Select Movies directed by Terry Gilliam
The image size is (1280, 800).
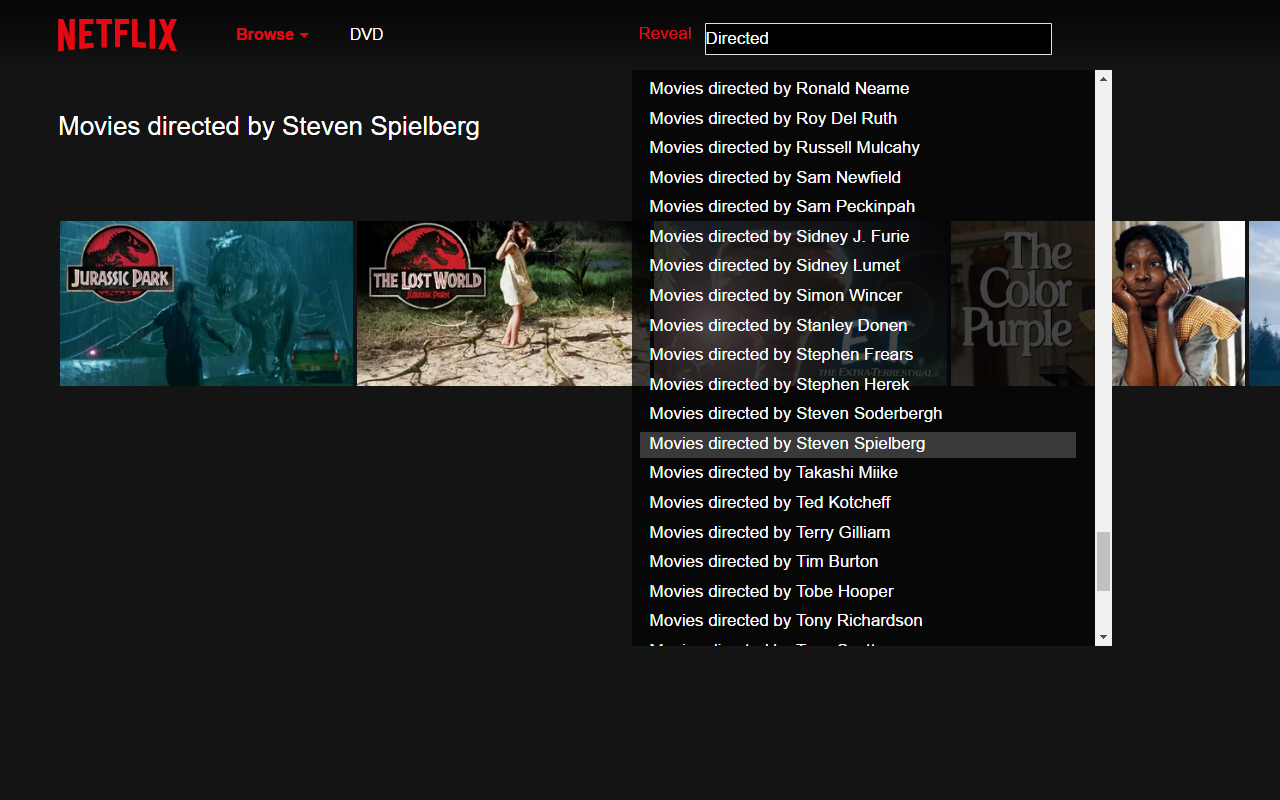click(858, 532)
